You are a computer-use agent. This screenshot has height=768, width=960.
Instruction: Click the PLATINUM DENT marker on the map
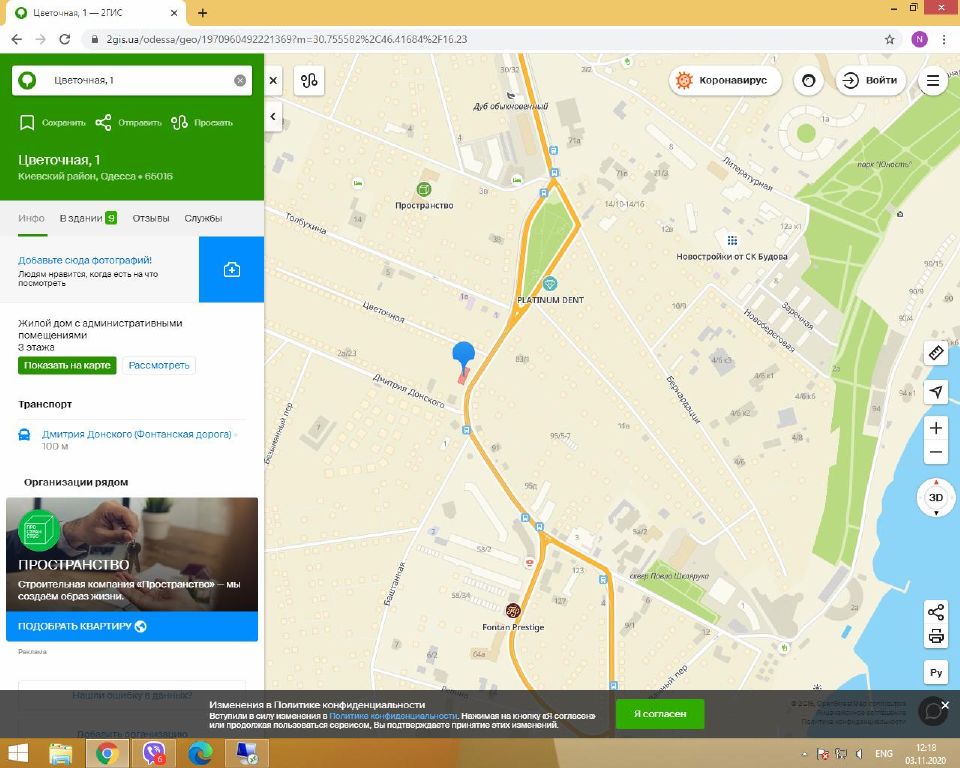click(x=550, y=284)
